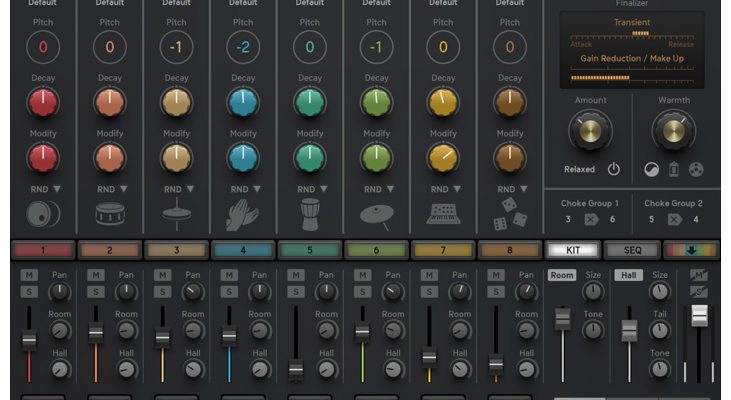The height and width of the screenshot is (400, 731).
Task: Click the Room reverb button
Action: point(562,275)
